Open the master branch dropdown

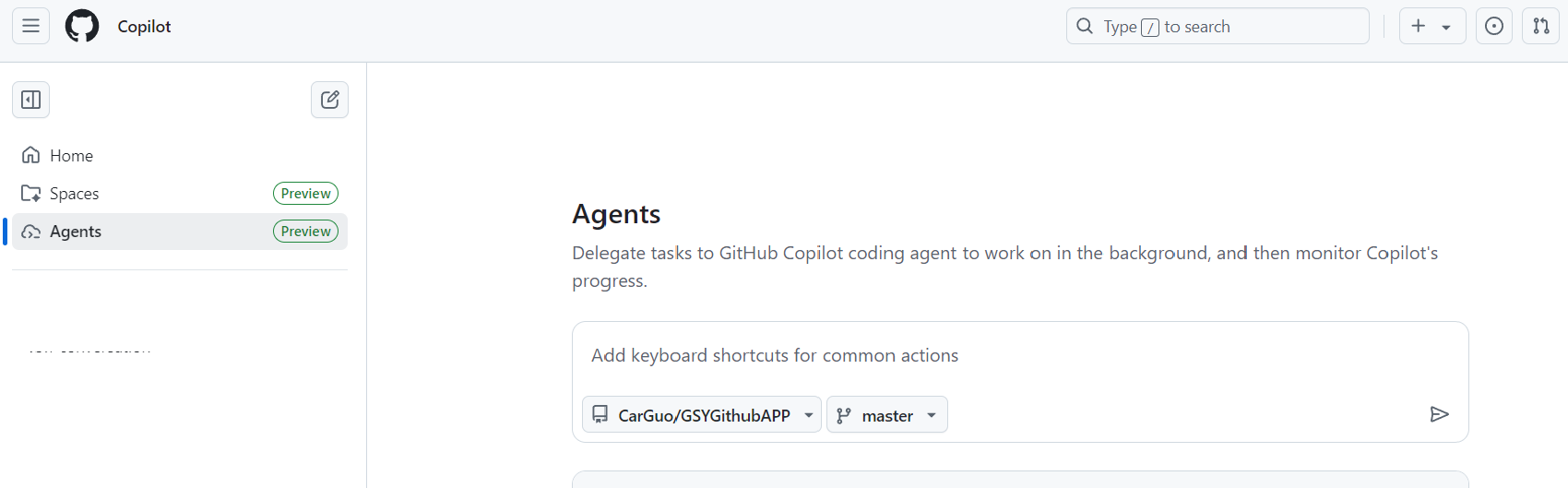887,415
